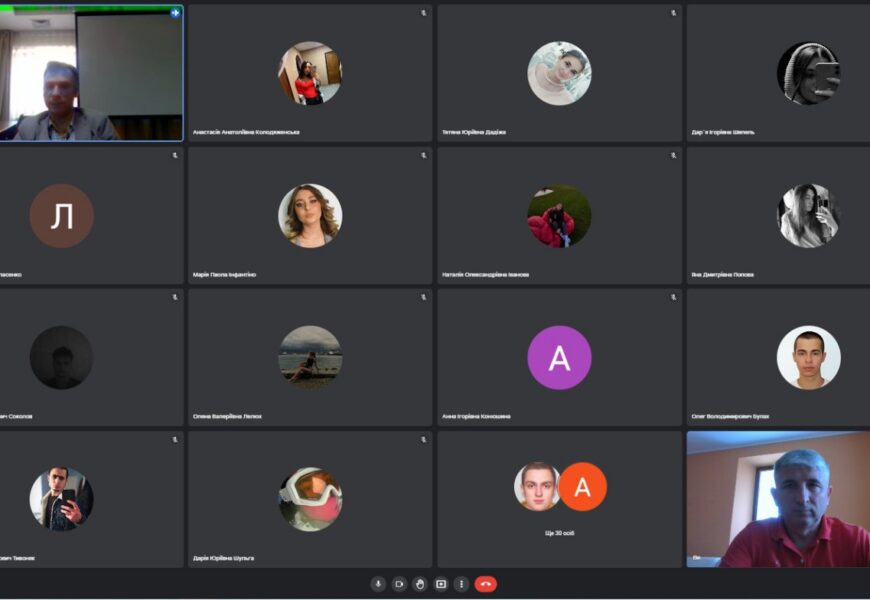Click muted mic icon on Наталія Олександрівна tile
The width and height of the screenshot is (870, 600).
coord(673,155)
